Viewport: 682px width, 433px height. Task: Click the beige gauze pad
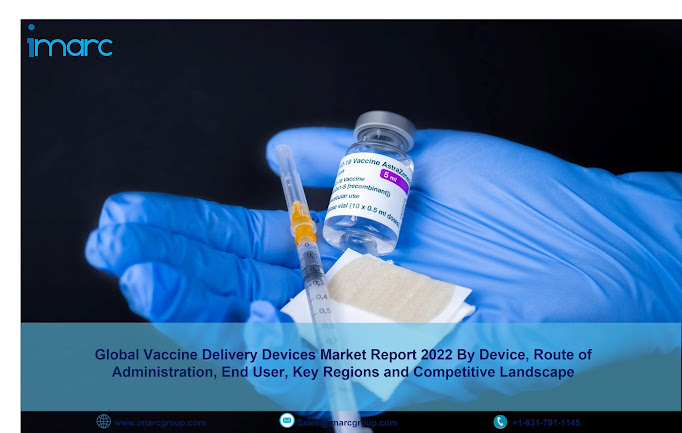click(392, 289)
